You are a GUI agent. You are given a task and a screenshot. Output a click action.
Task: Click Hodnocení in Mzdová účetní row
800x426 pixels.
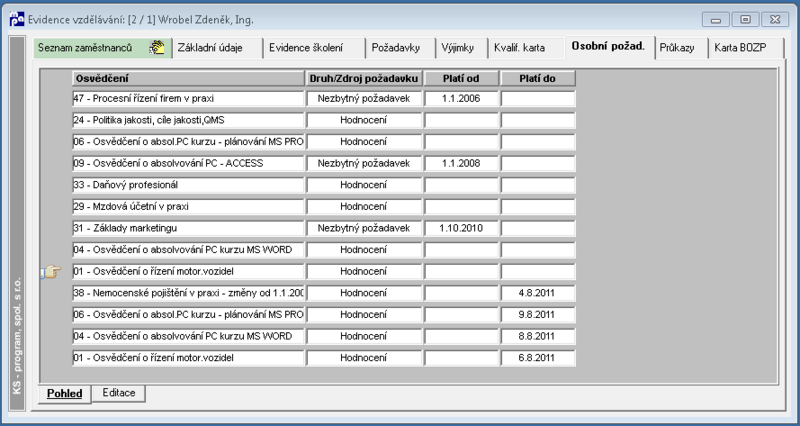(x=364, y=207)
